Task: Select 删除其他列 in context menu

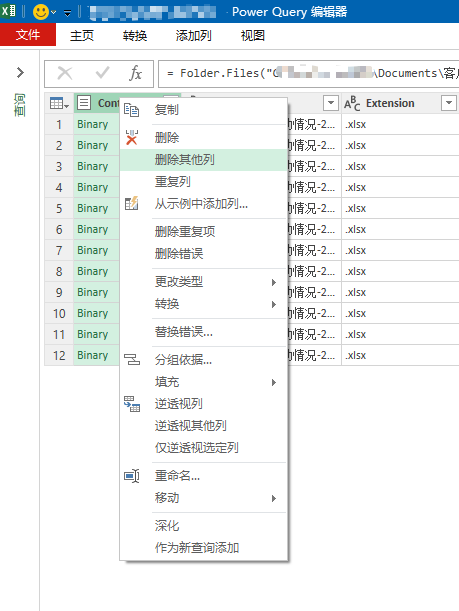Action: point(204,160)
